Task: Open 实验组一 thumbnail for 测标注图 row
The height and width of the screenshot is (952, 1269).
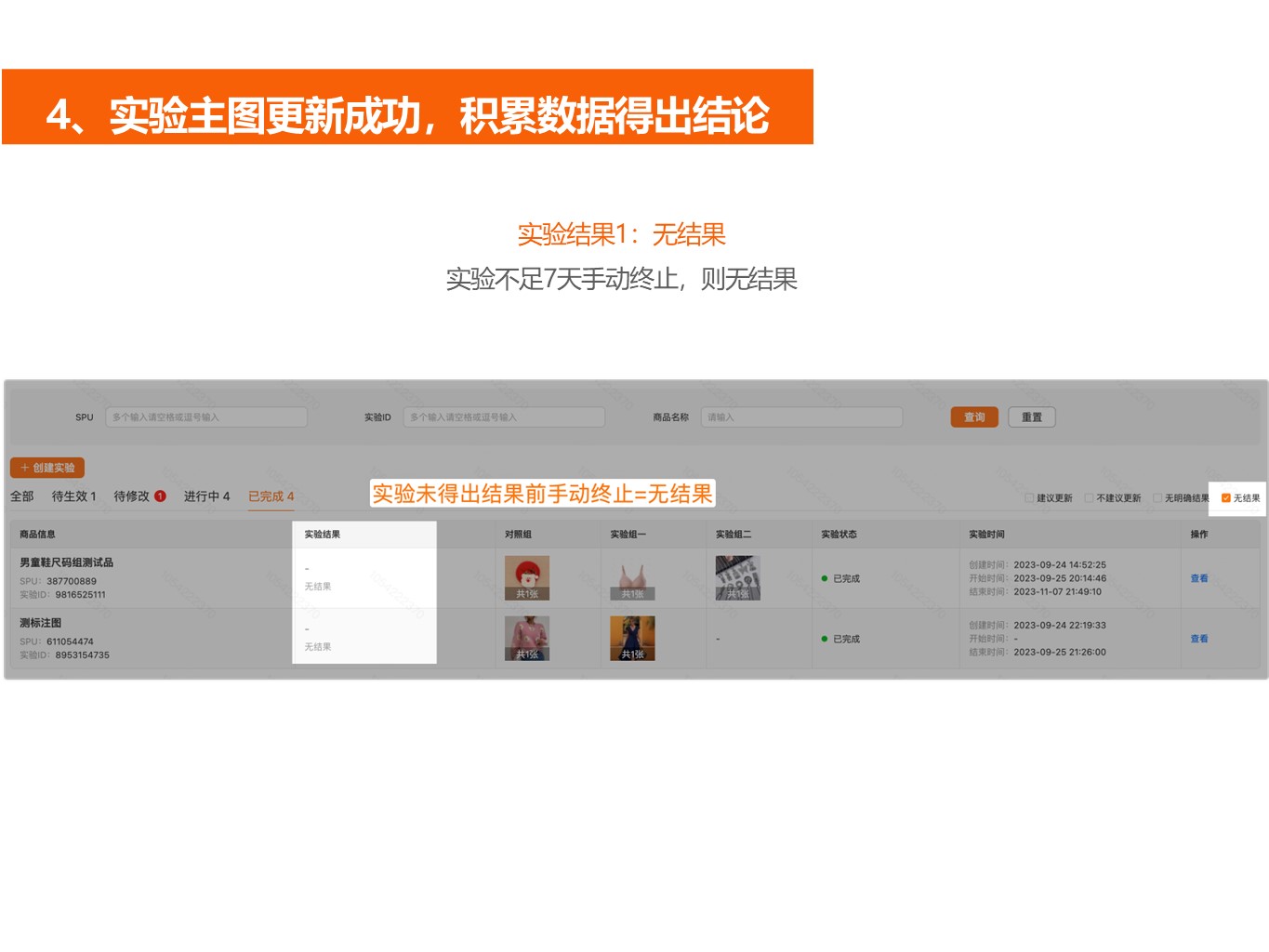Action: click(x=632, y=639)
